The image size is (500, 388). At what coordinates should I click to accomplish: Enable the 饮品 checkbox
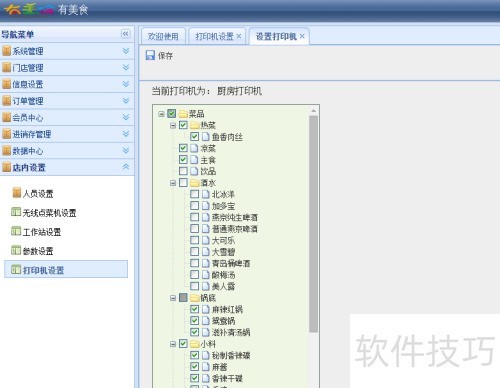click(x=183, y=171)
